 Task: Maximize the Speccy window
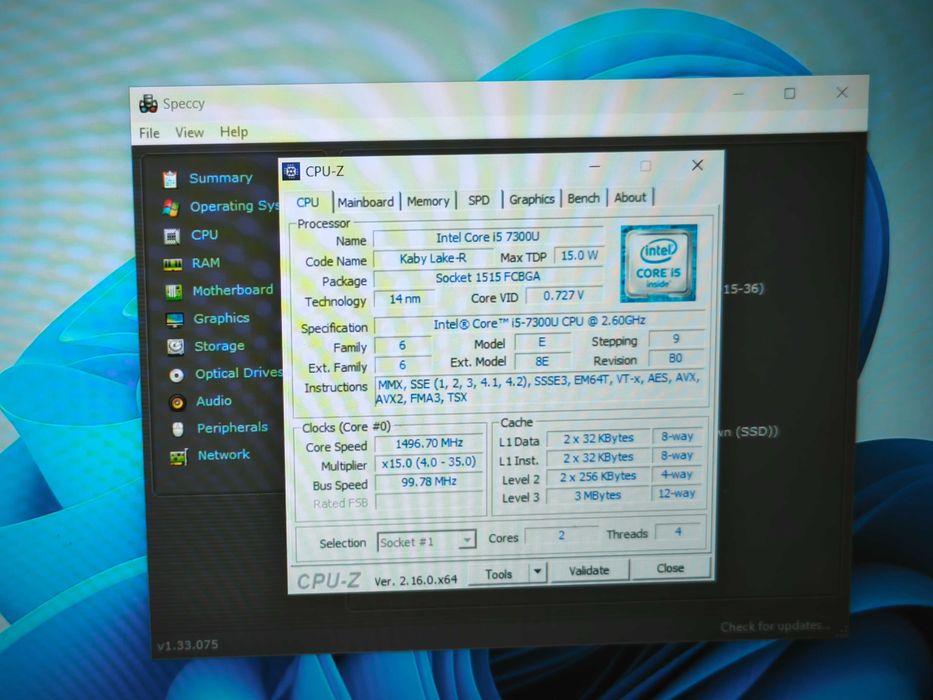pos(790,93)
